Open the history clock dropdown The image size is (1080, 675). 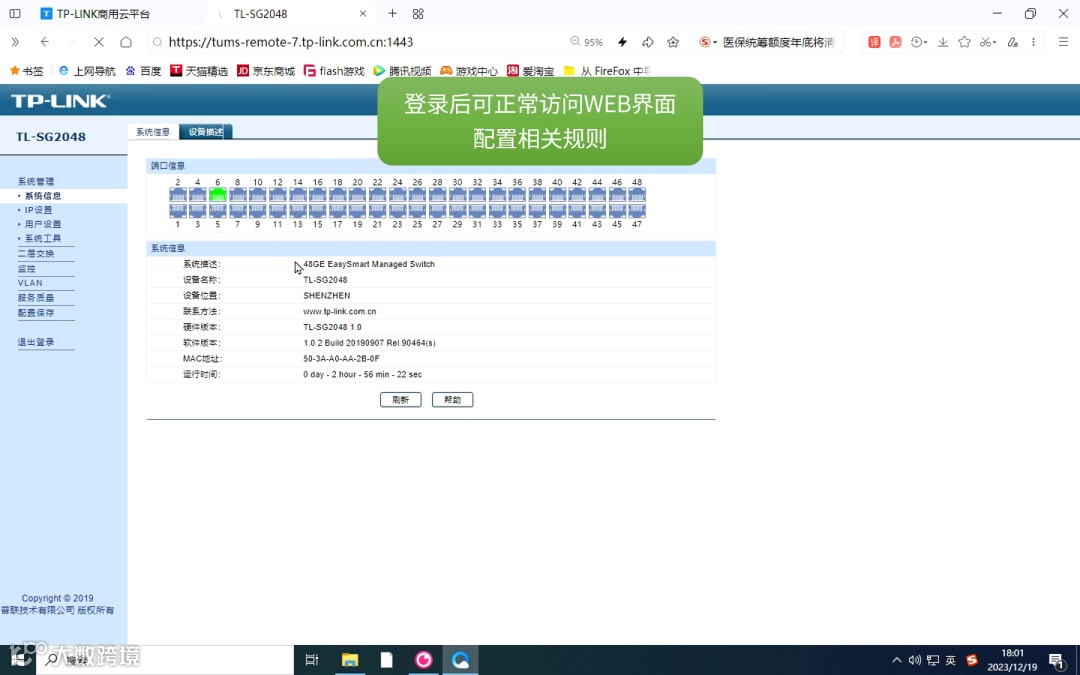point(920,42)
